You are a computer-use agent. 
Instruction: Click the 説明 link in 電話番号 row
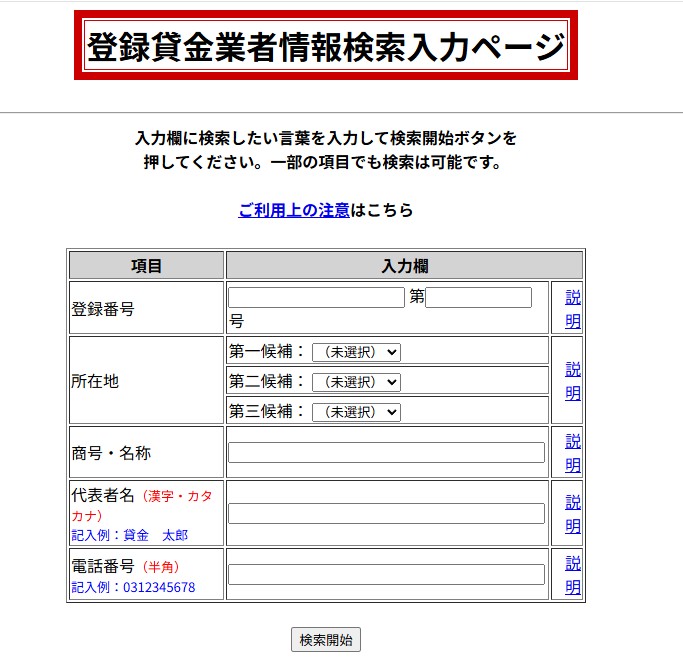point(573,575)
